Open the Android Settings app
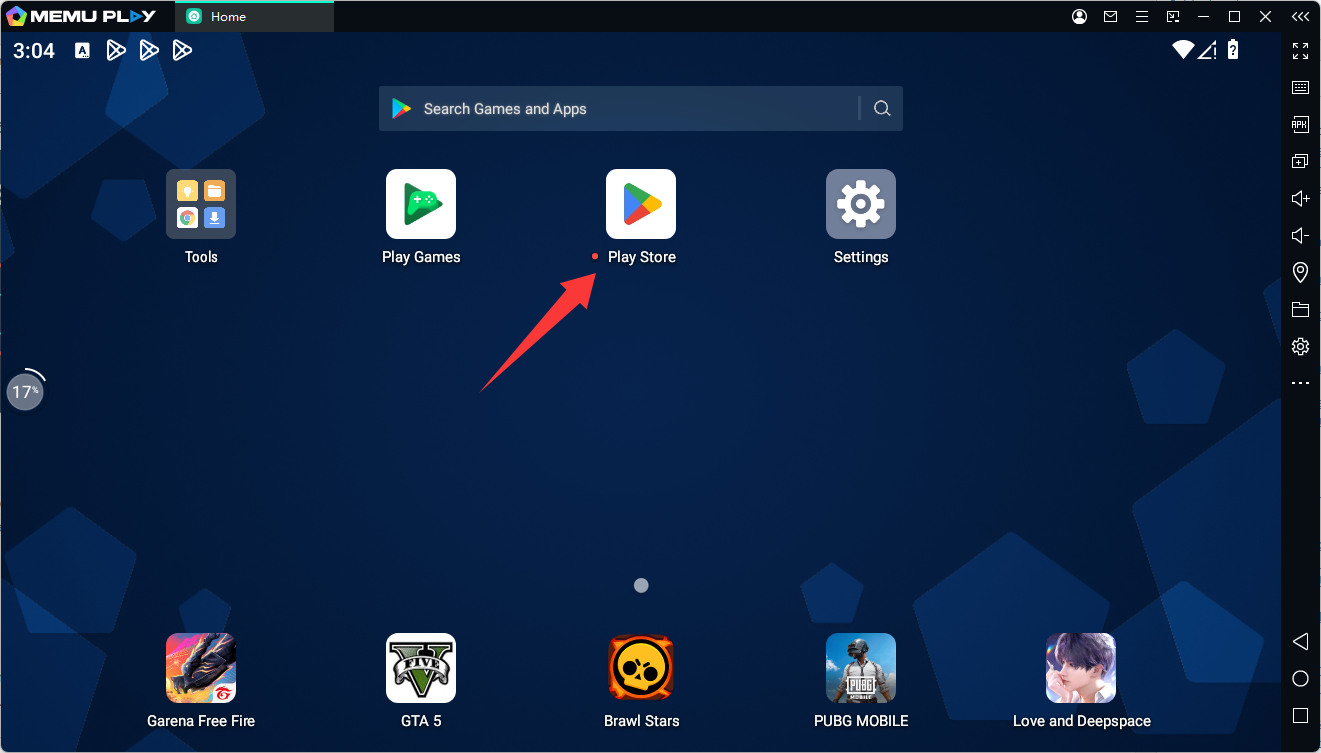 [x=860, y=204]
